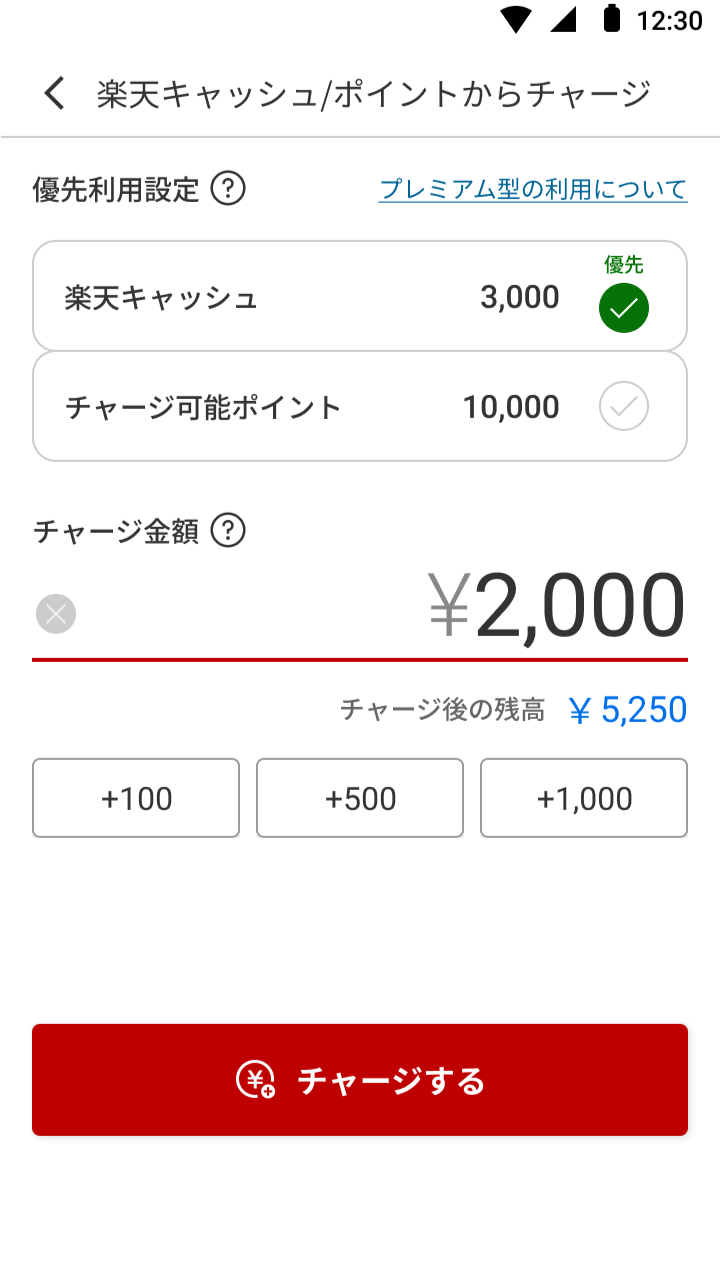Open help icon beside 優先利用設定
Viewport: 721px width, 1281px height.
[x=228, y=188]
